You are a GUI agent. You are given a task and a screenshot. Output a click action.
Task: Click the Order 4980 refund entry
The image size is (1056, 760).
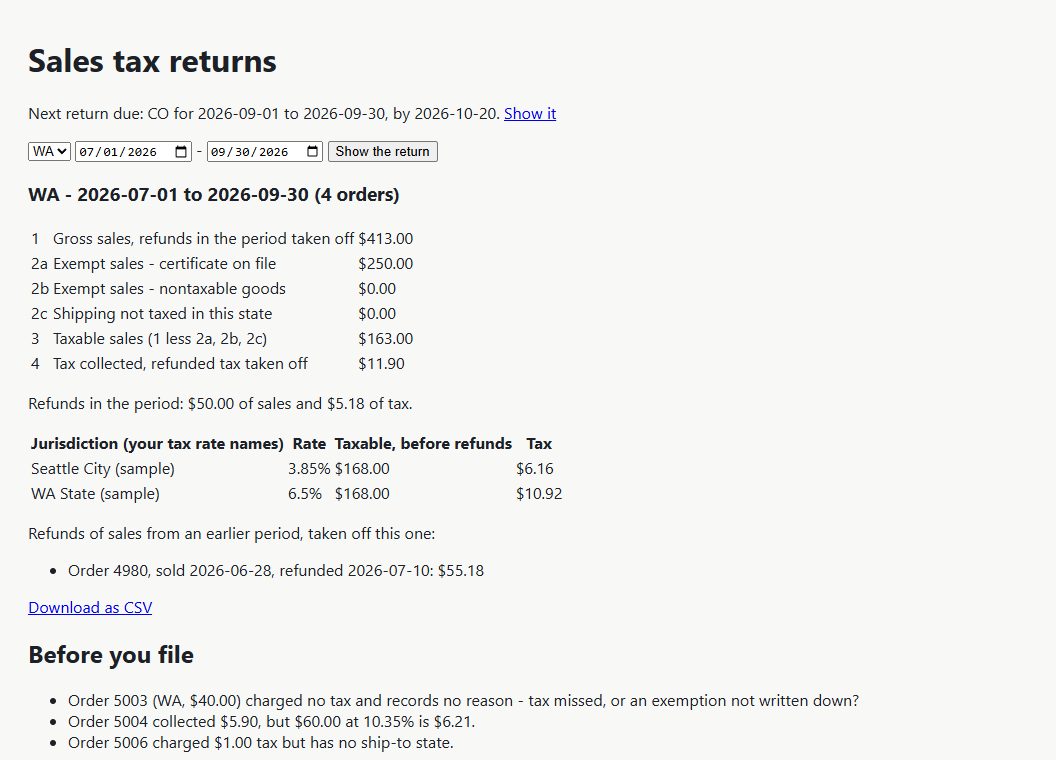pyautogui.click(x=276, y=571)
